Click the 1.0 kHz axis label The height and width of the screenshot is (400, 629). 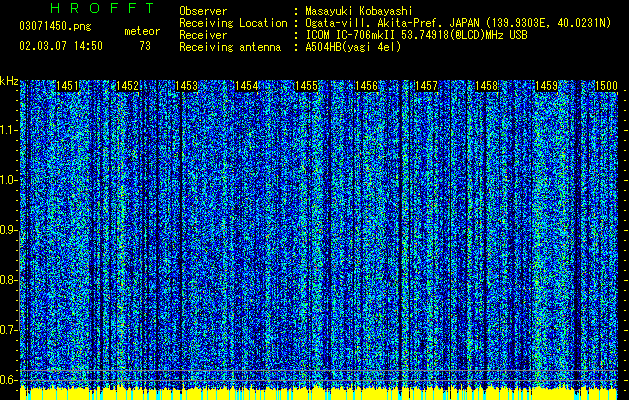(x=8, y=180)
